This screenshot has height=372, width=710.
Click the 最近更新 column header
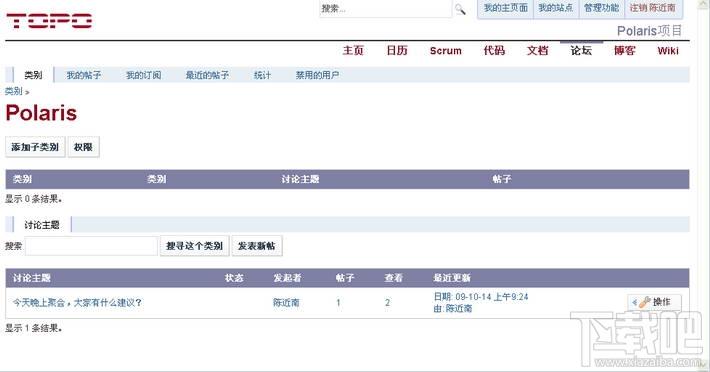coord(452,278)
